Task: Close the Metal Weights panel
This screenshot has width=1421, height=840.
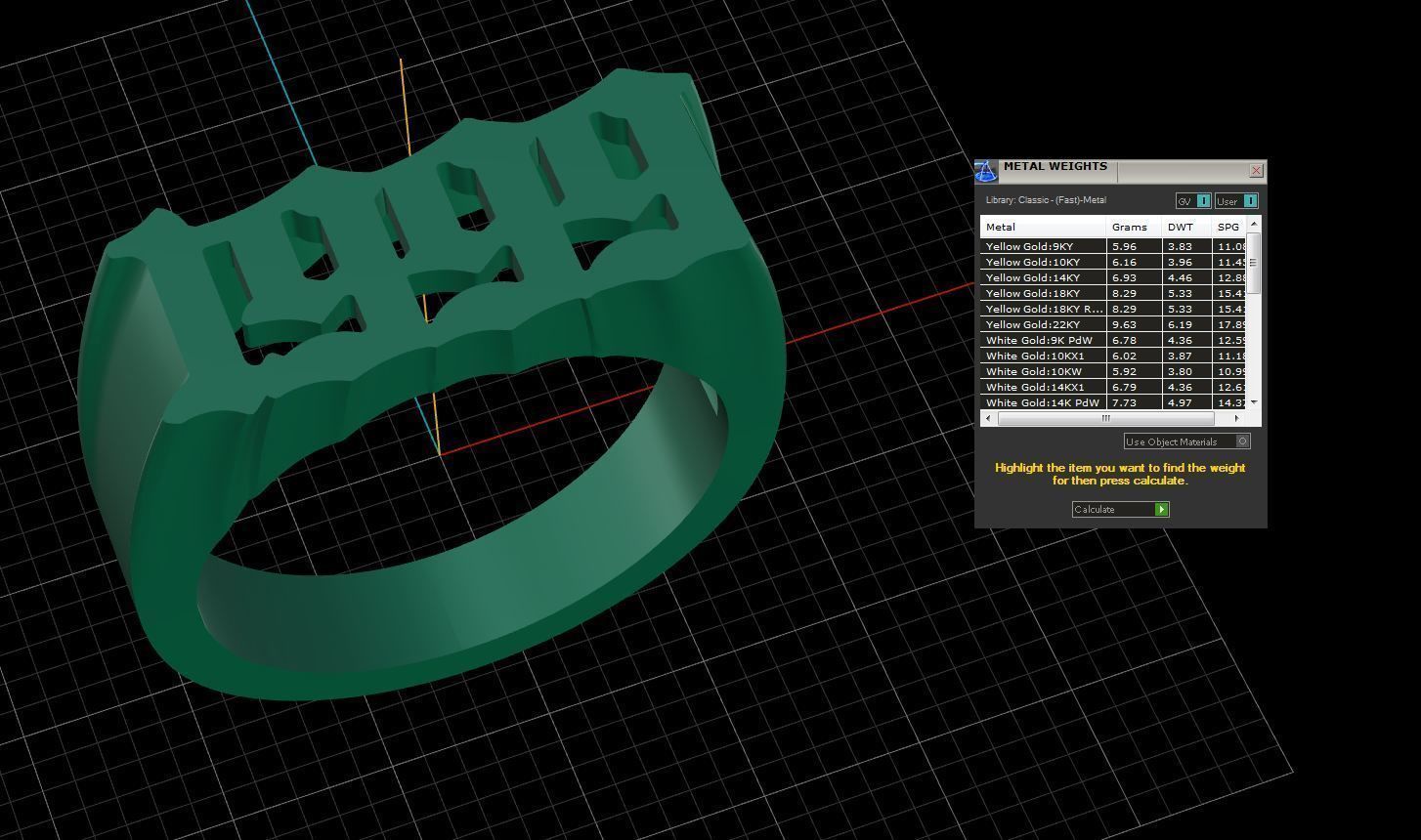Action: (1256, 171)
